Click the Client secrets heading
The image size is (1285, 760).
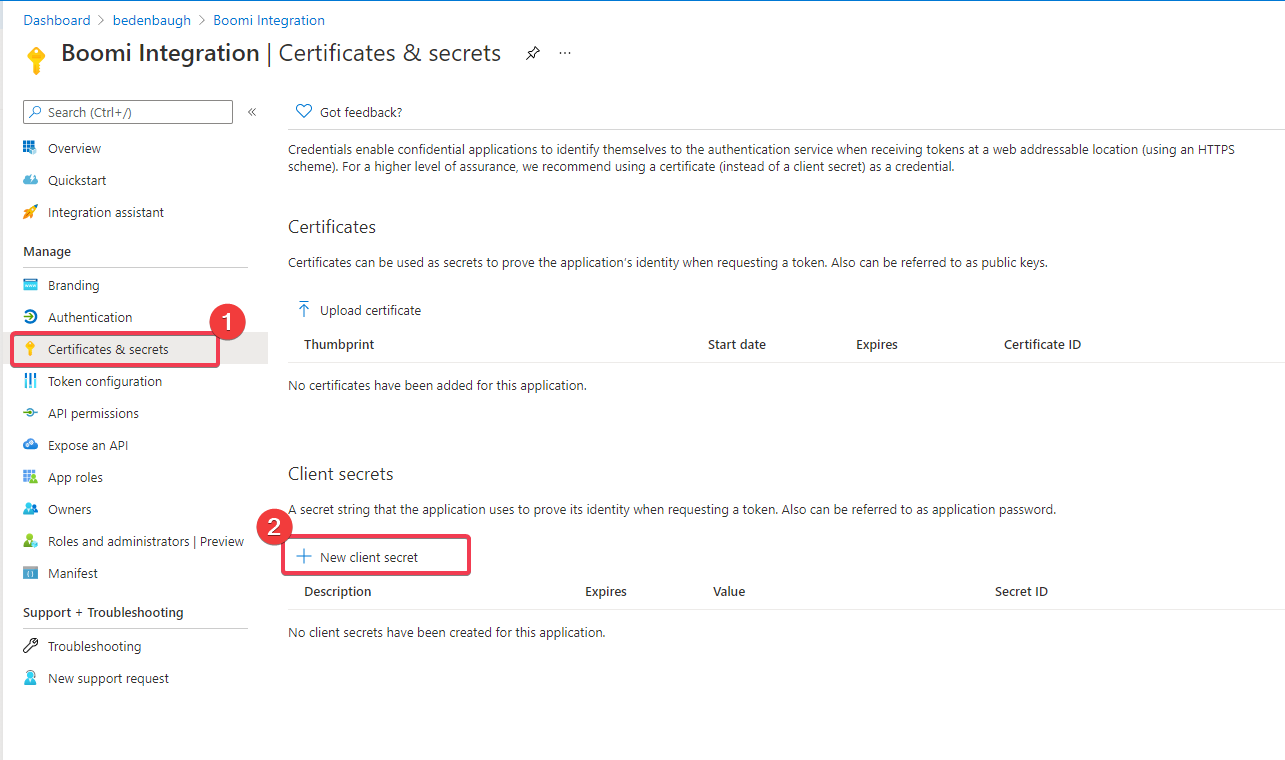pyautogui.click(x=341, y=474)
